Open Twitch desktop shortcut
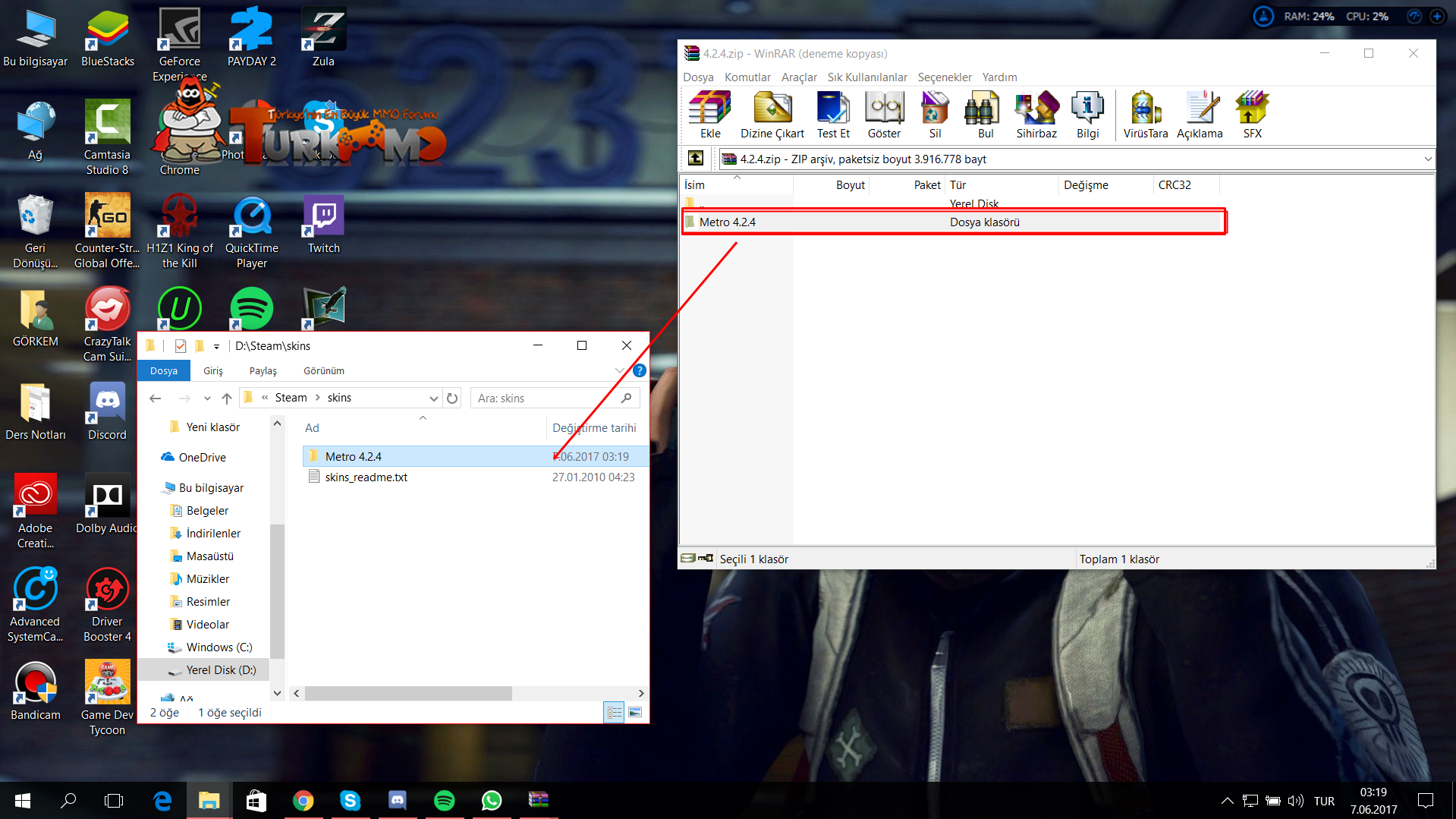This screenshot has width=1456, height=819. tap(323, 224)
